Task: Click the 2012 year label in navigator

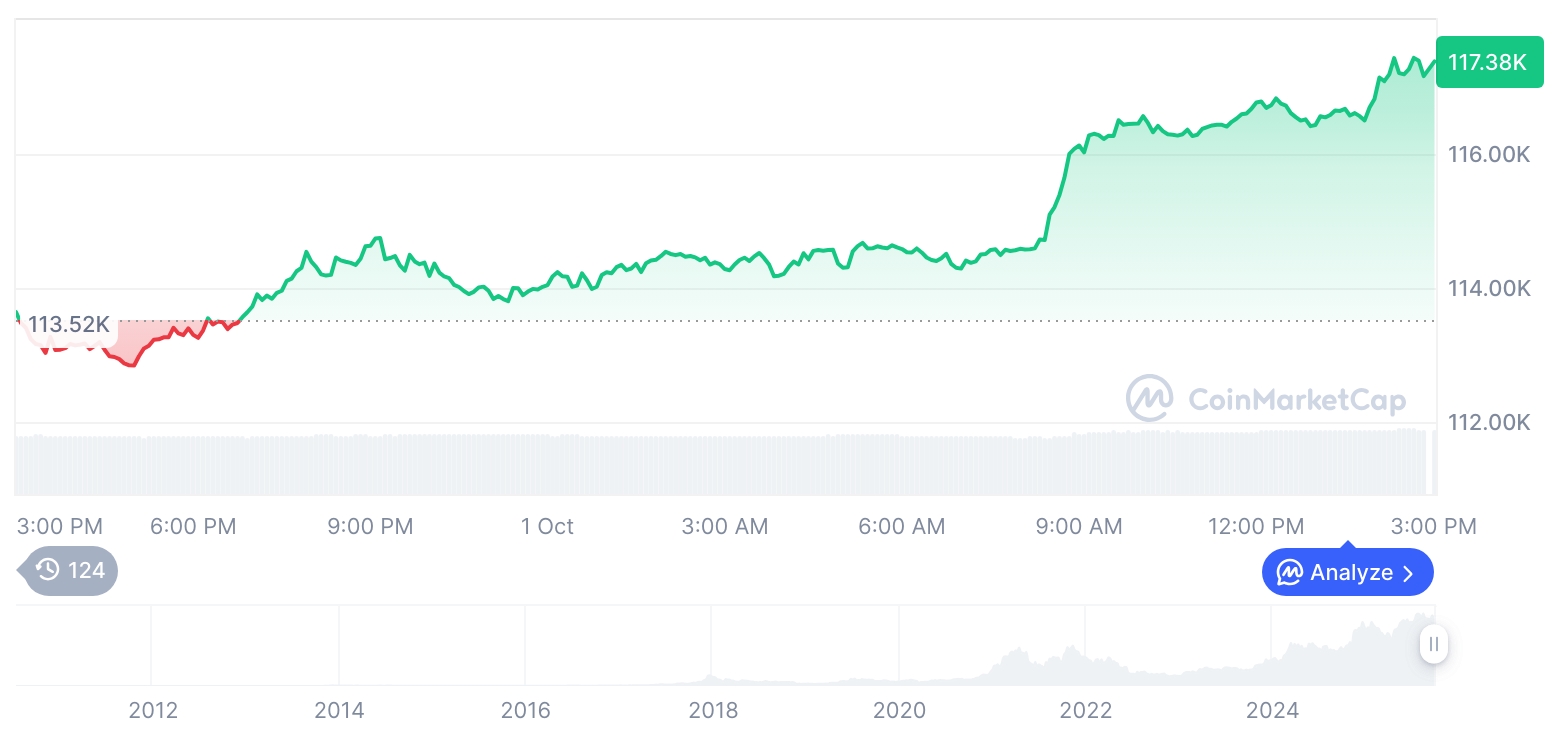Action: 153,710
